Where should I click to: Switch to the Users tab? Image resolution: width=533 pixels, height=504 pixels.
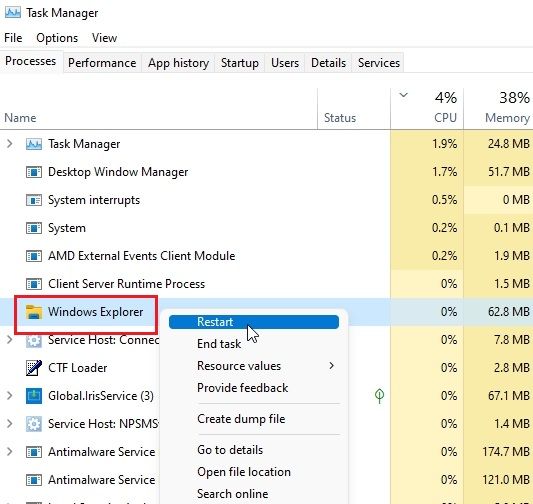285,63
